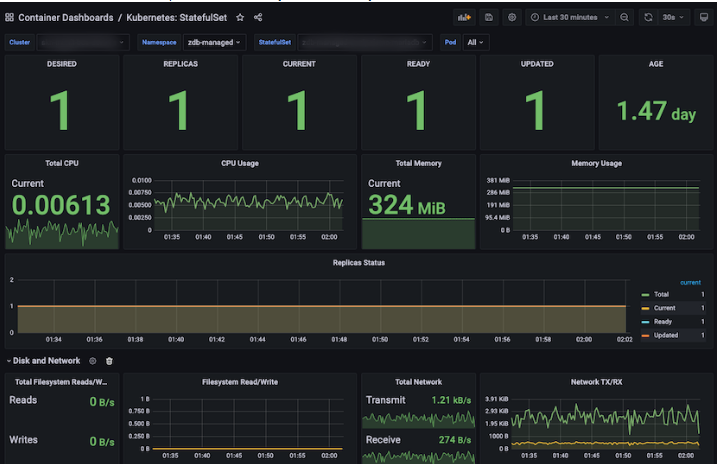This screenshot has height=464, width=717.
Task: Open the Total Network panel title
Action: 418,382
